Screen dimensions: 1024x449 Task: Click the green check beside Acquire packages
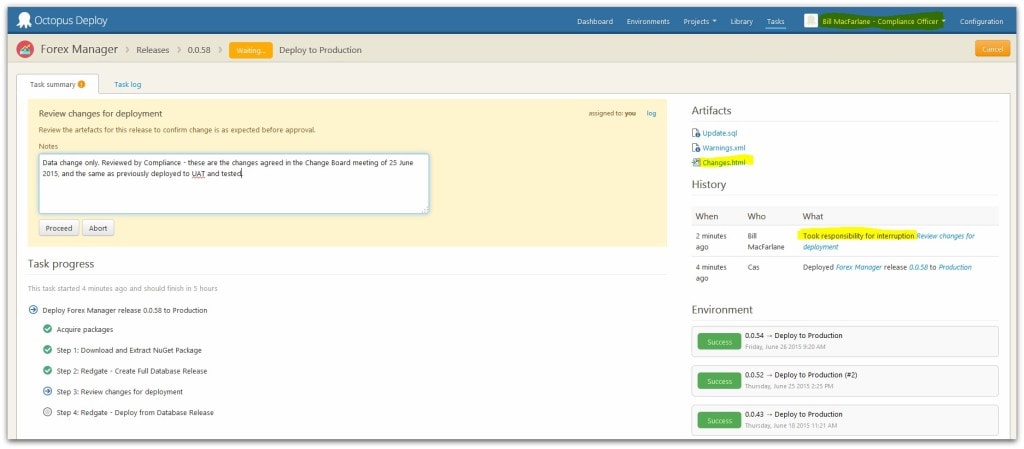click(x=48, y=329)
